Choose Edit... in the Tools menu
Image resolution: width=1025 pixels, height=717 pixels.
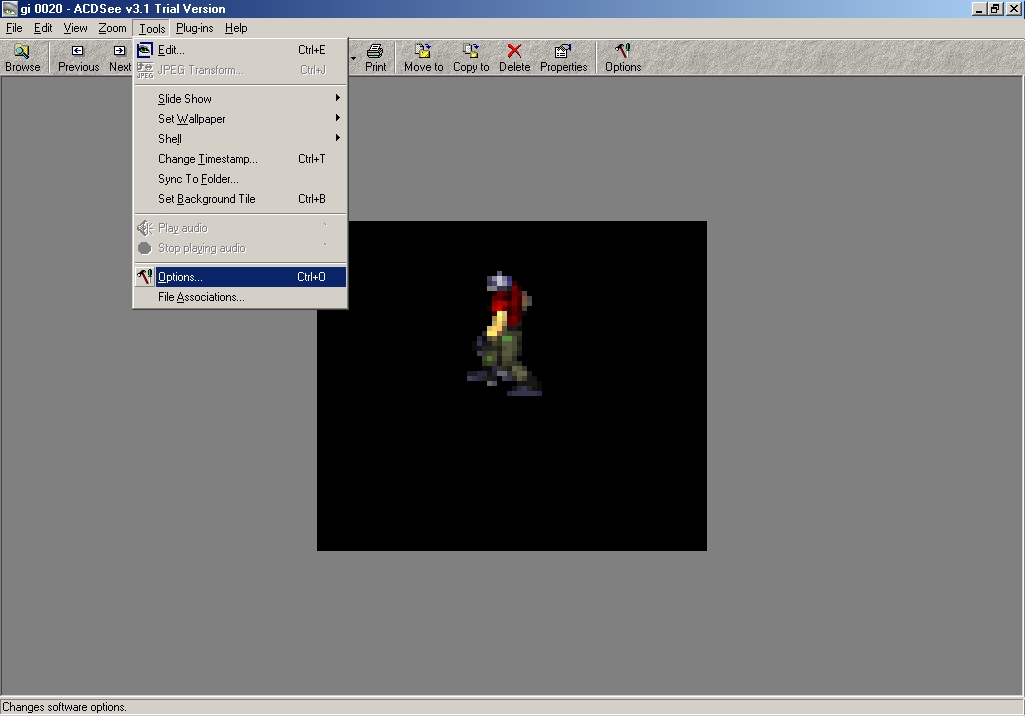240,50
